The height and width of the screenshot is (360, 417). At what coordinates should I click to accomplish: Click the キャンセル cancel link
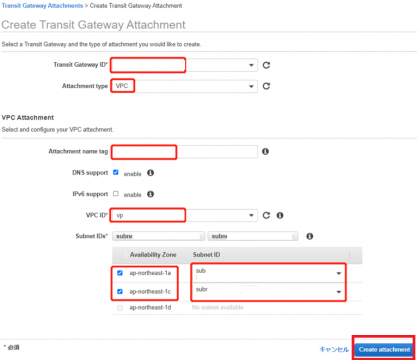click(334, 349)
